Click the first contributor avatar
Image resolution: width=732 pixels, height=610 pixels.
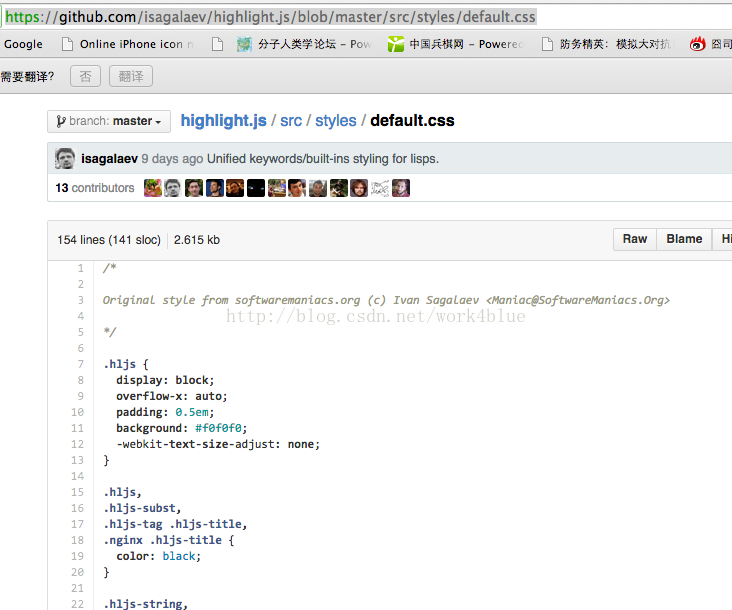coord(153,188)
